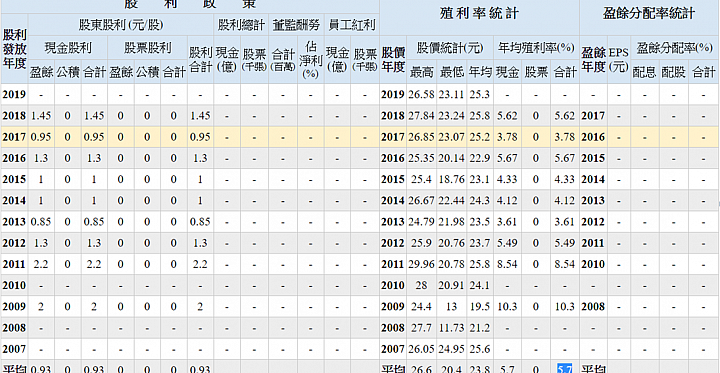Click the 盈餘分配率統計 section header
This screenshot has height=373, width=720.
point(649,14)
